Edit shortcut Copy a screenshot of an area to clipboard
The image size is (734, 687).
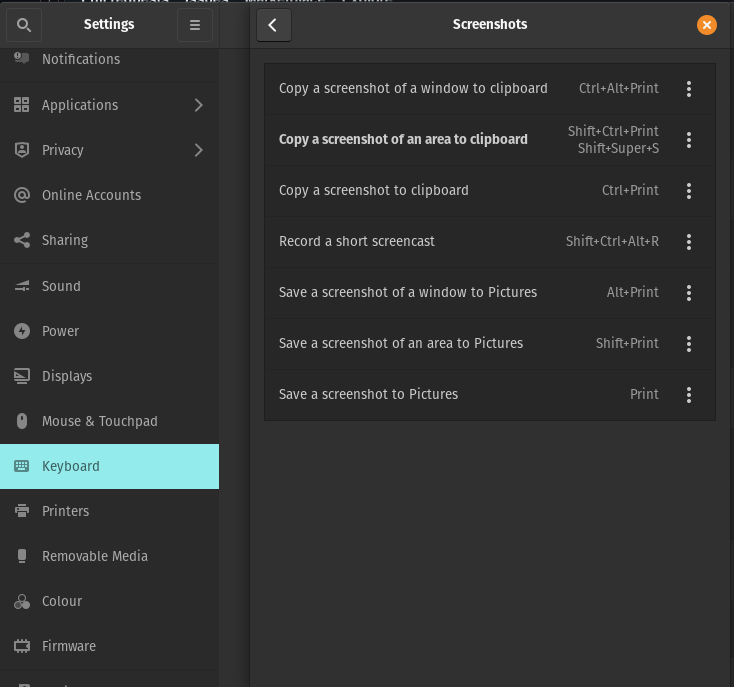pos(490,139)
